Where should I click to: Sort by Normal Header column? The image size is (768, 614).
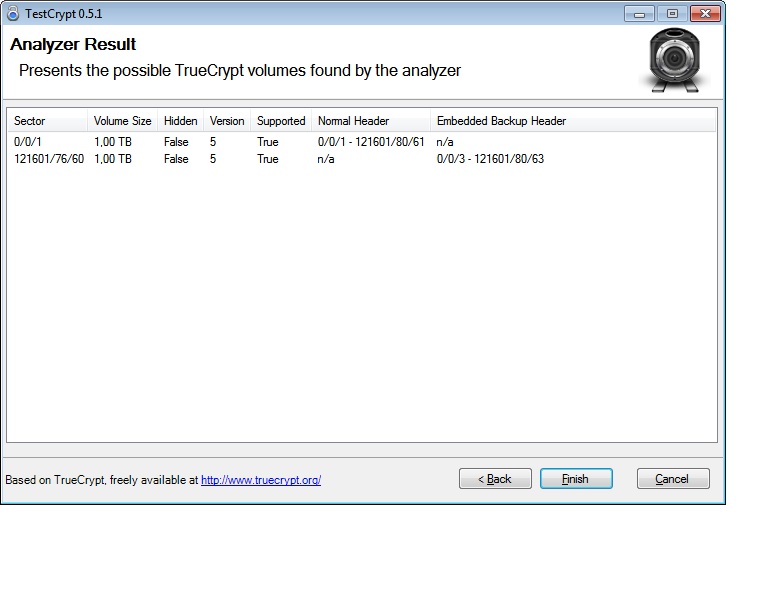371,121
